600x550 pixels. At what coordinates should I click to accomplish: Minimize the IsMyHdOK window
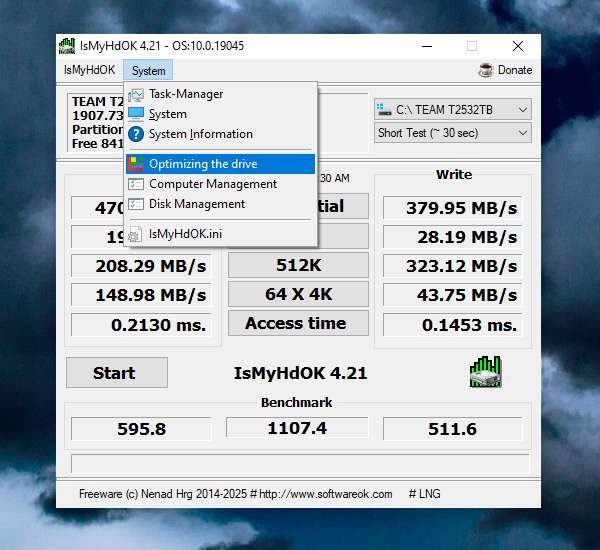click(x=427, y=46)
